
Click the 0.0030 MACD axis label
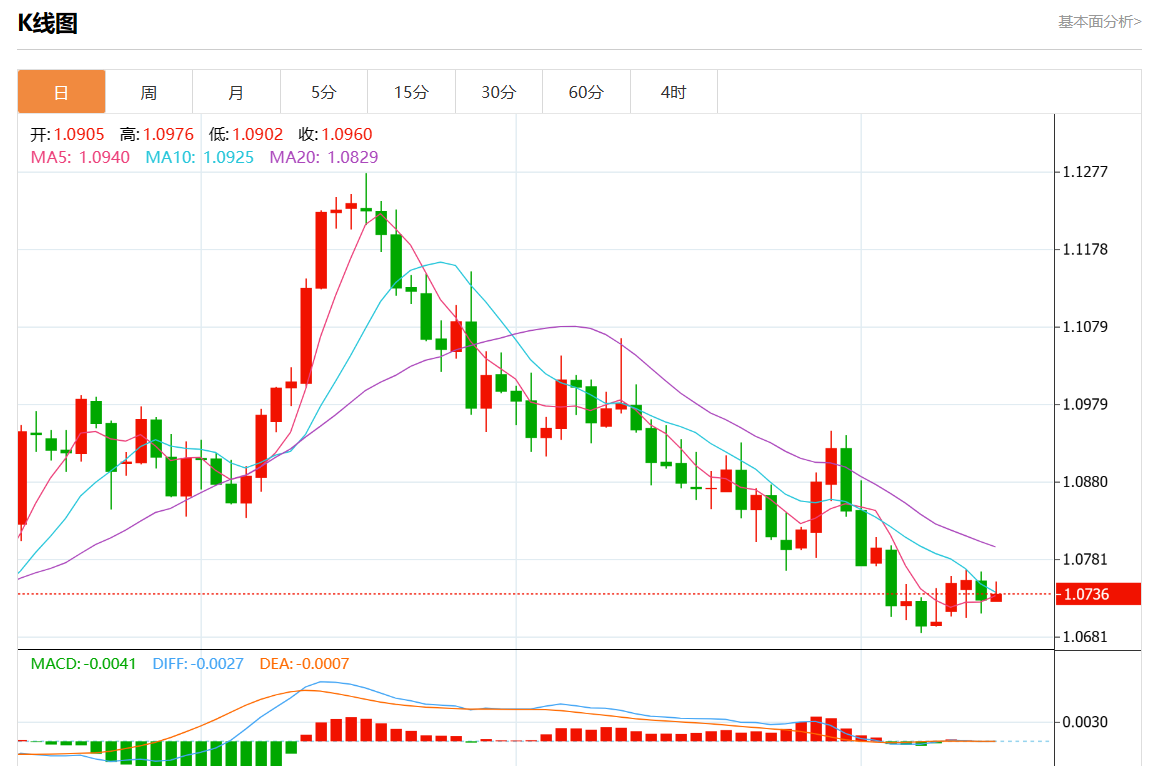[x=1085, y=722]
